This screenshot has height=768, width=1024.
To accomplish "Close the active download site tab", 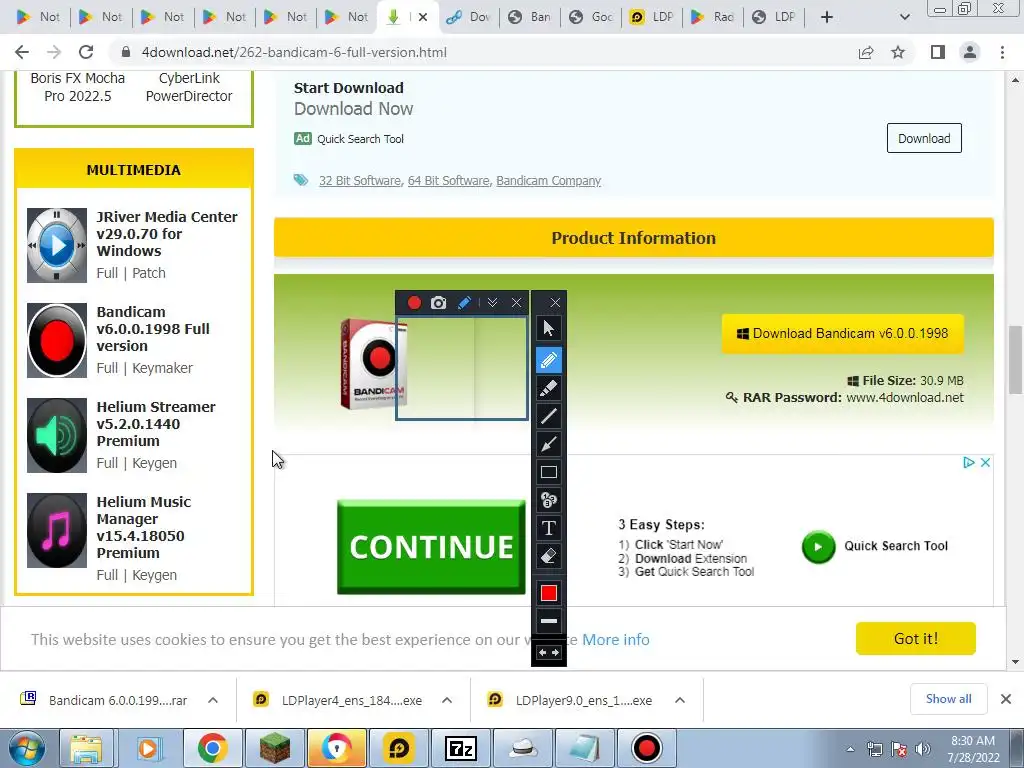I will (423, 17).
